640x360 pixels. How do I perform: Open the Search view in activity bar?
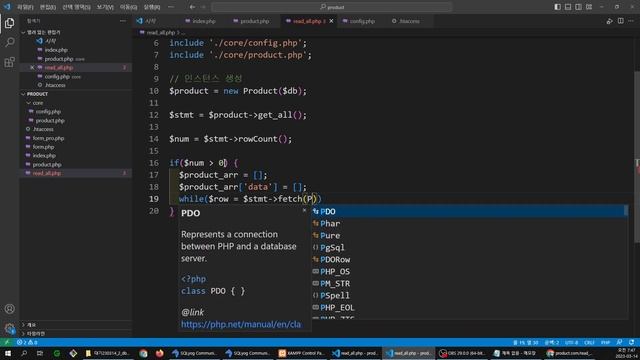click(x=9, y=42)
